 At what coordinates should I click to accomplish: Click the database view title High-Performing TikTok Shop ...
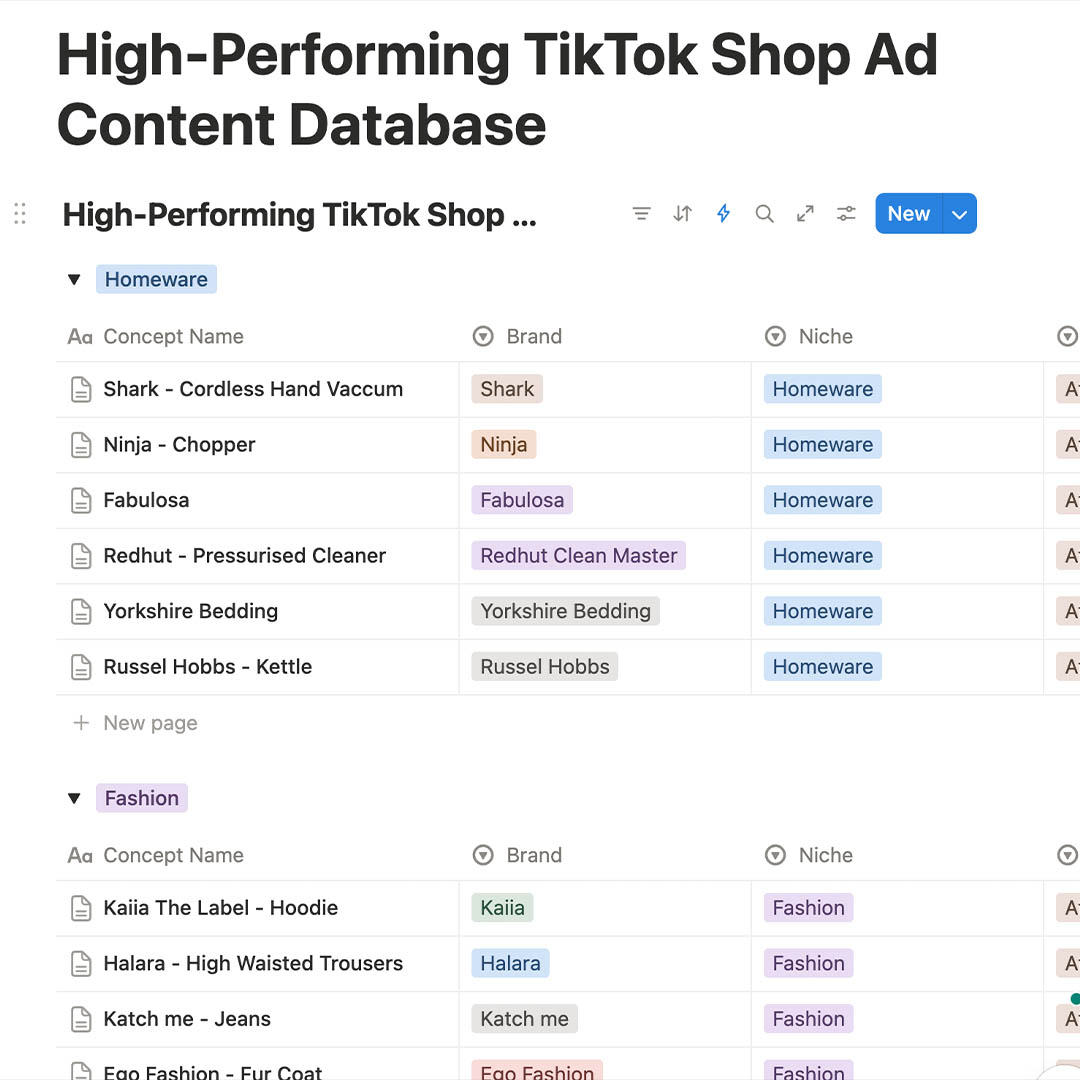tap(300, 214)
